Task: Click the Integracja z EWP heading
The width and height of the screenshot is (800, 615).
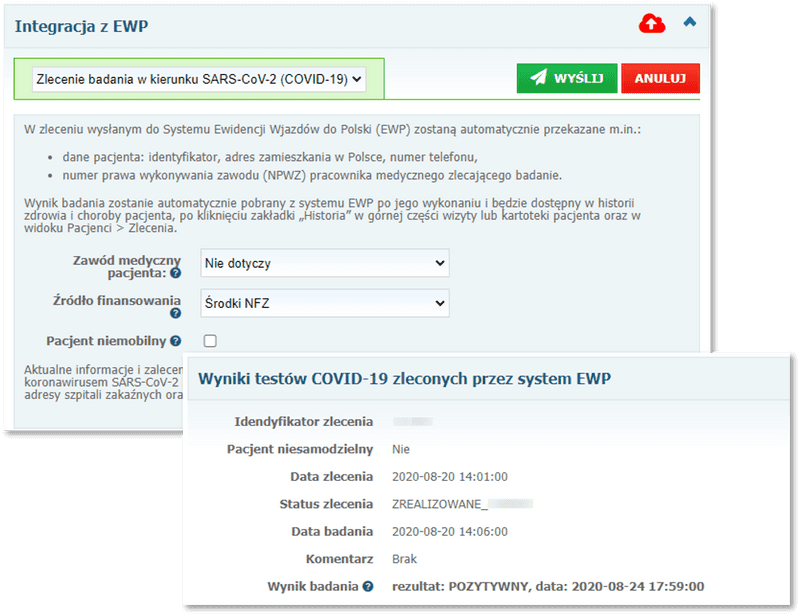Action: 81,26
